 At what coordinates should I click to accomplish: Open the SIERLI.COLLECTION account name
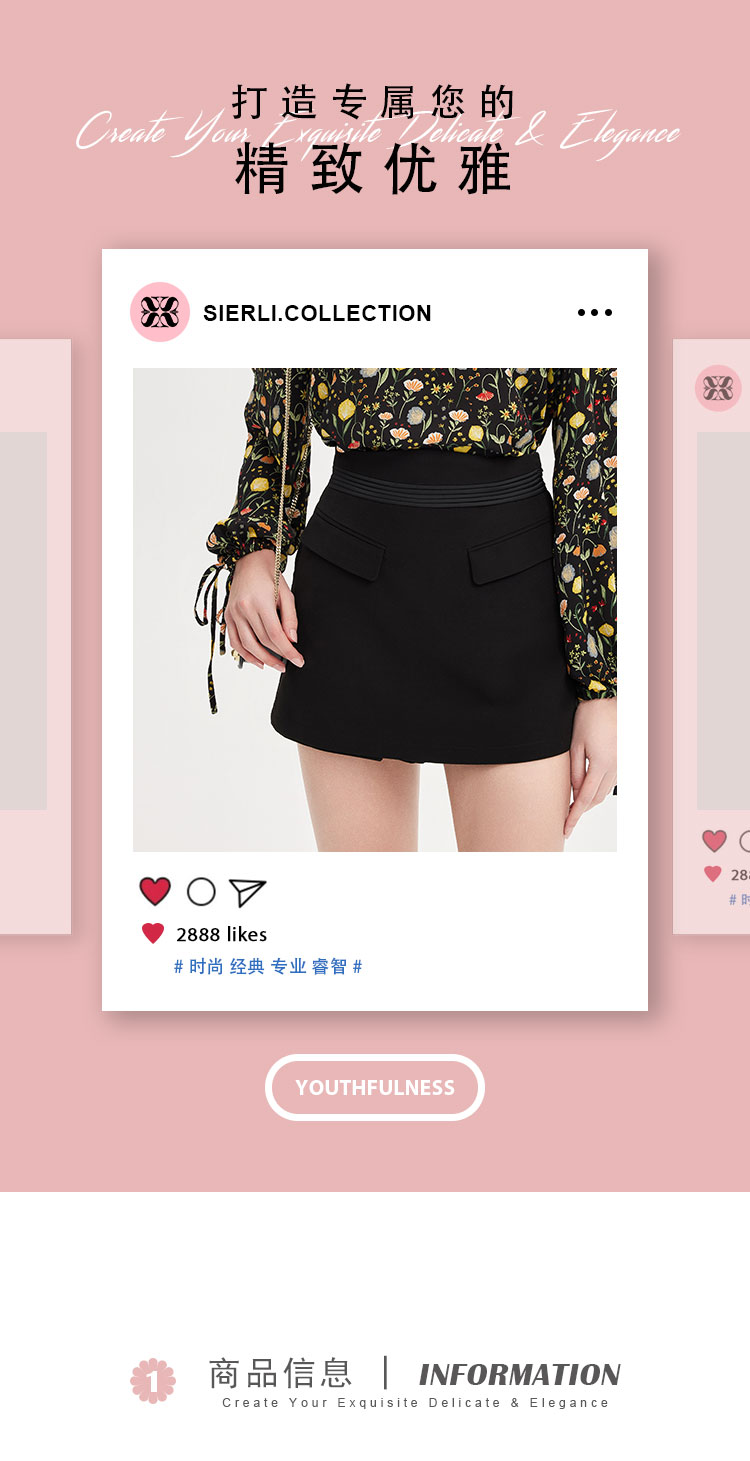click(x=317, y=313)
